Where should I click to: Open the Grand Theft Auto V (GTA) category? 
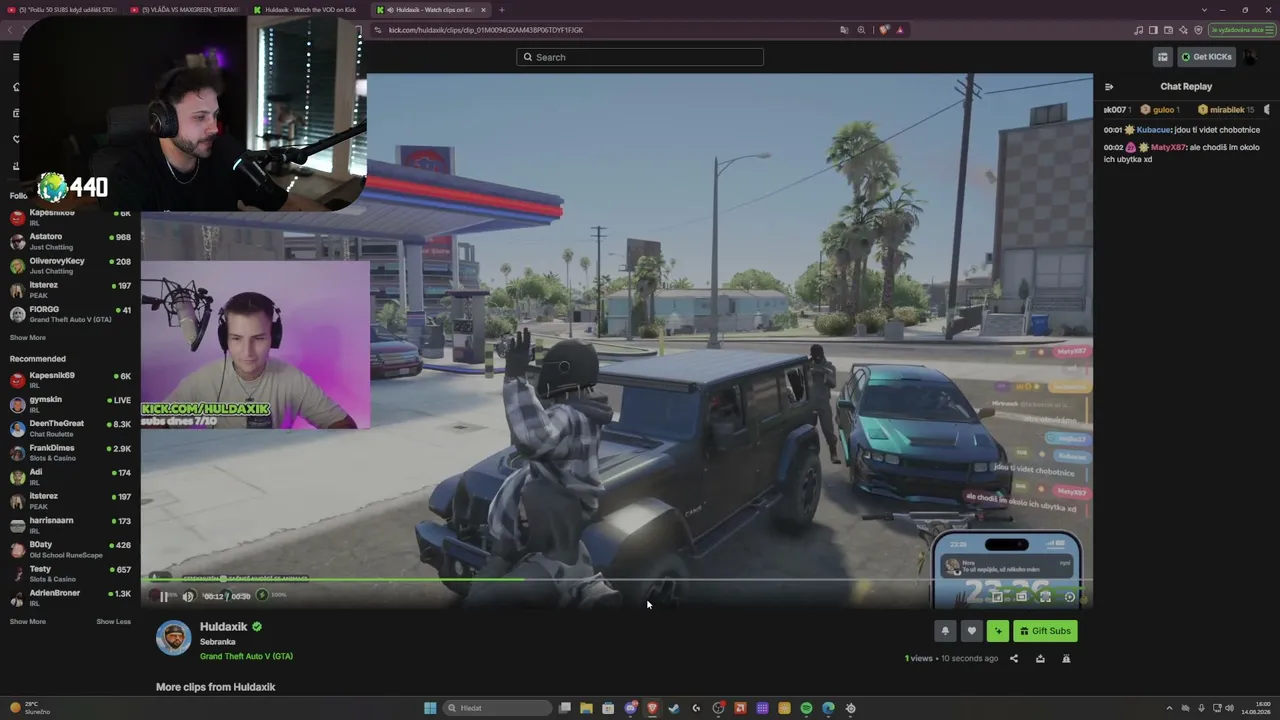(x=246, y=656)
